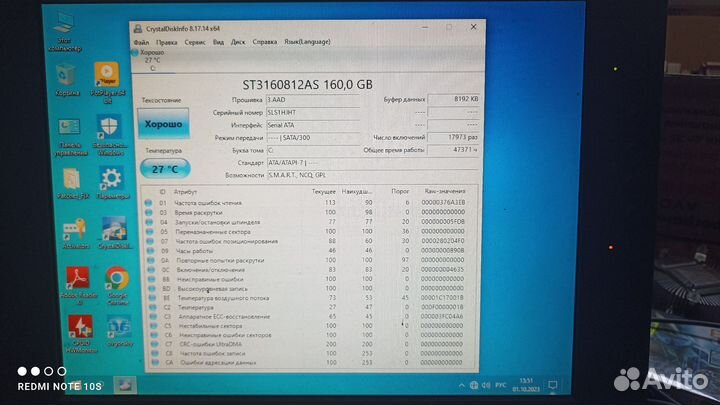The height and width of the screenshot is (405, 720).
Task: Click the Serial ATA interface field
Action: tap(313, 125)
